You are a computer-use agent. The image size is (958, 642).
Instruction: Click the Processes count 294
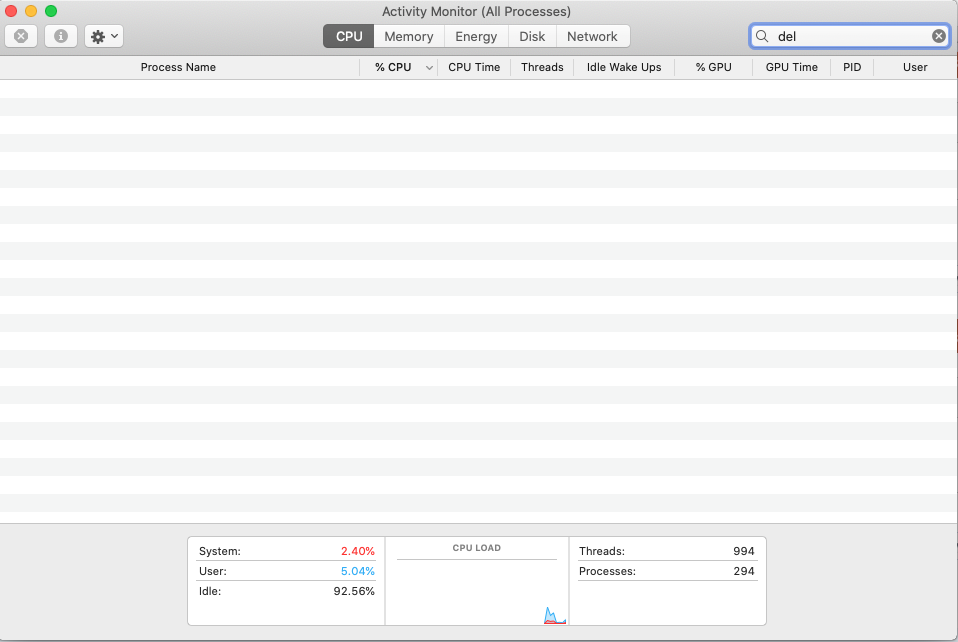tap(744, 571)
